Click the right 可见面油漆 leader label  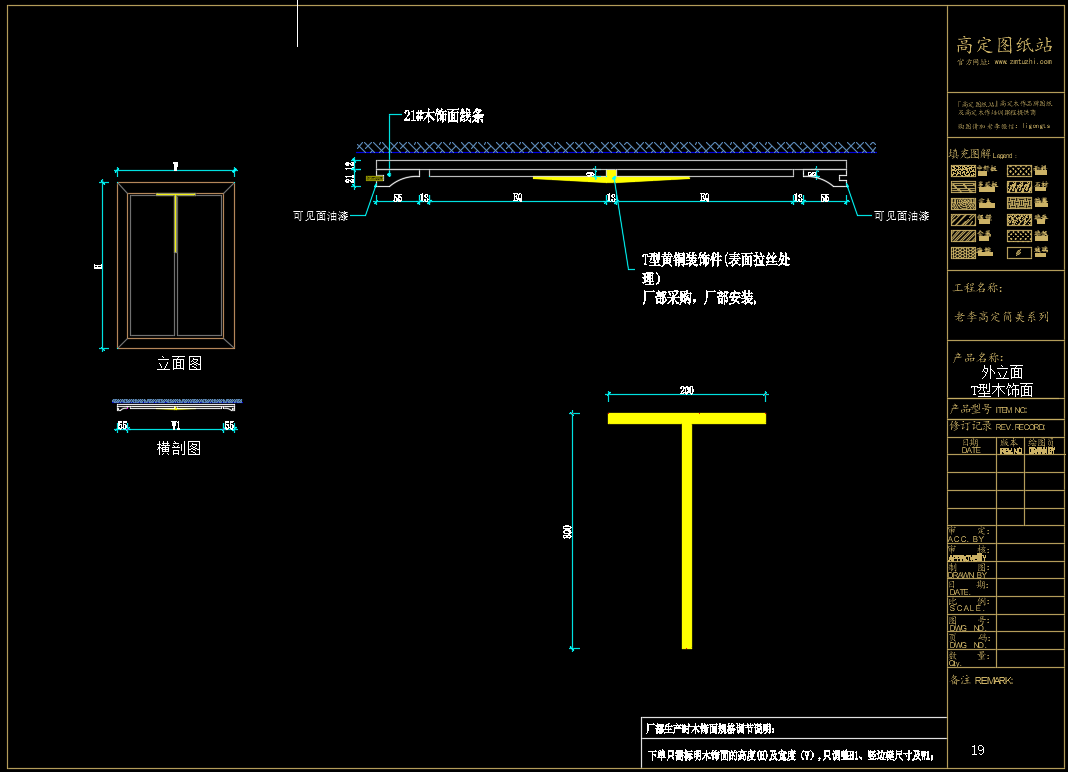(901, 215)
